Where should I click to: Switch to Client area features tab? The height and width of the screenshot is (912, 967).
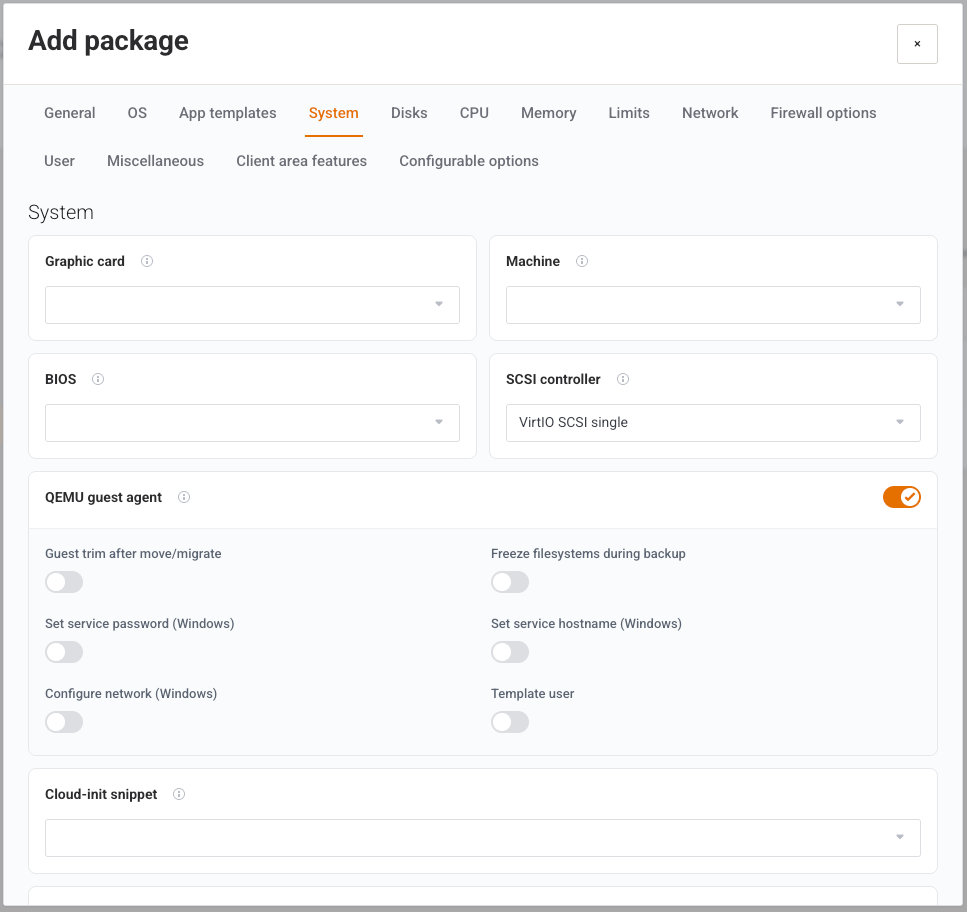tap(302, 161)
